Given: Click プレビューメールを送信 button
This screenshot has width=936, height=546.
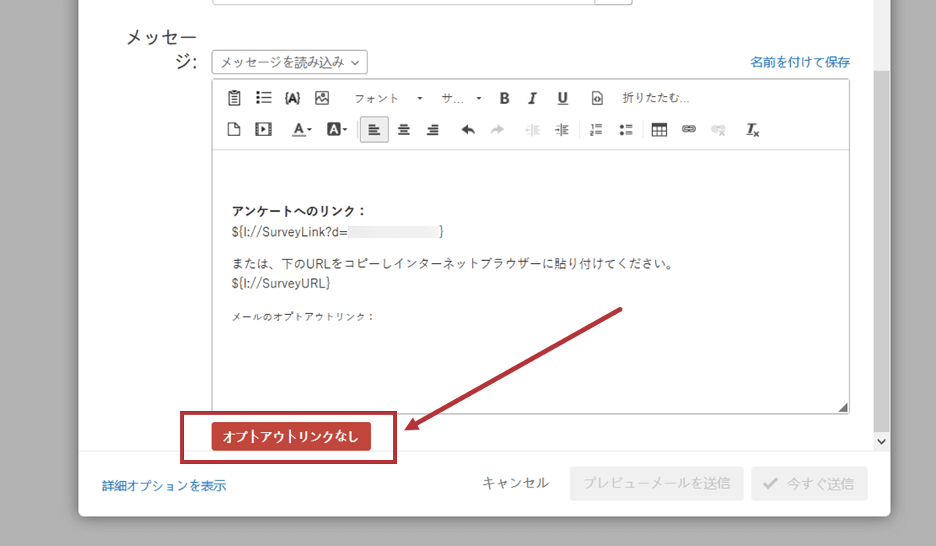Looking at the screenshot, I should (x=657, y=483).
